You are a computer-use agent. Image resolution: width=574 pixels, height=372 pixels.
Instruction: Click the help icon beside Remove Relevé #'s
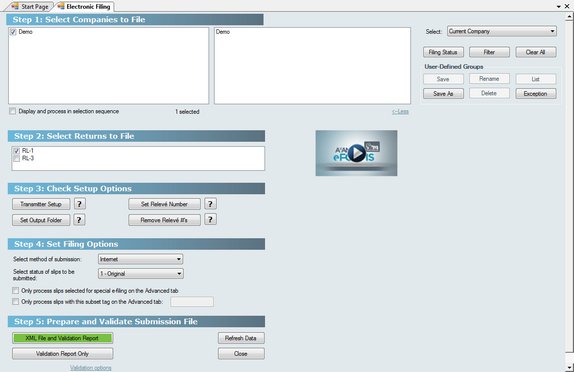pos(210,219)
